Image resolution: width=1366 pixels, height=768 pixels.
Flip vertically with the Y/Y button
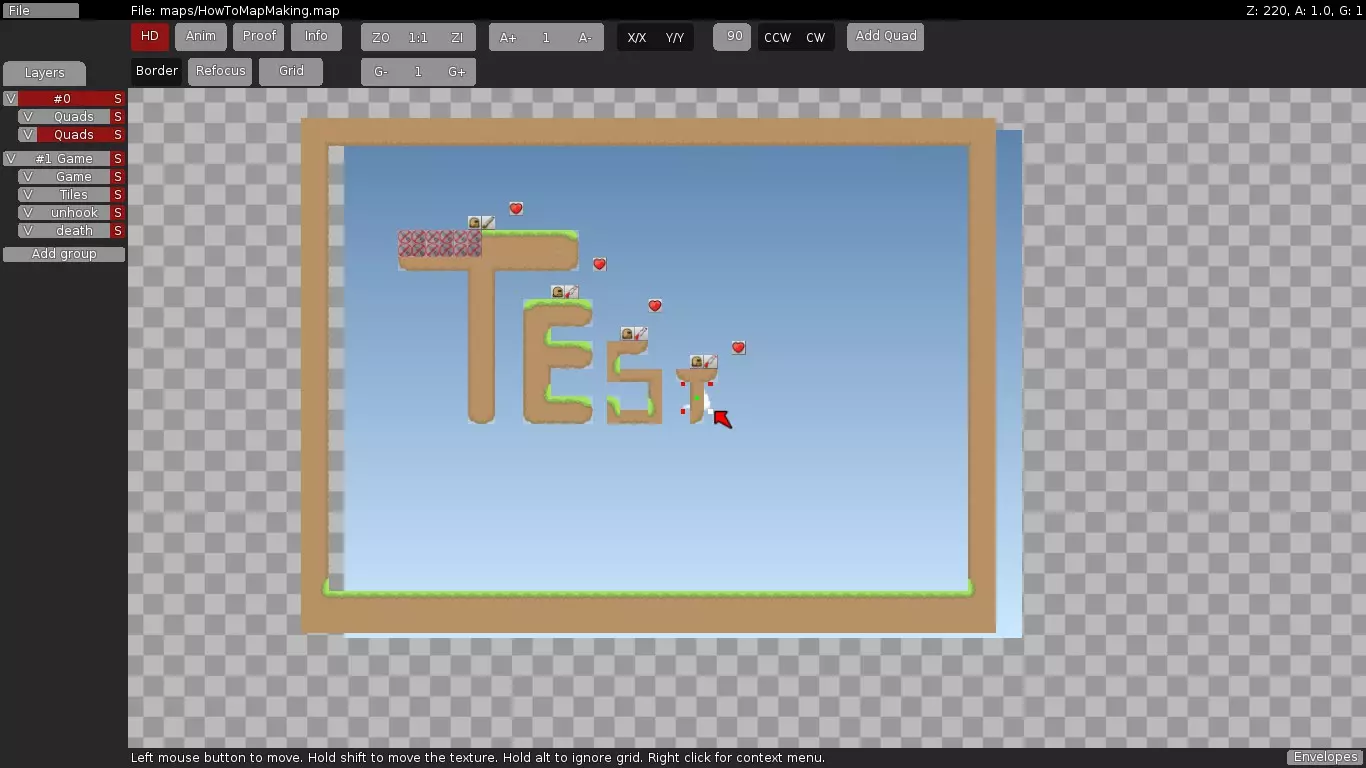pos(675,38)
